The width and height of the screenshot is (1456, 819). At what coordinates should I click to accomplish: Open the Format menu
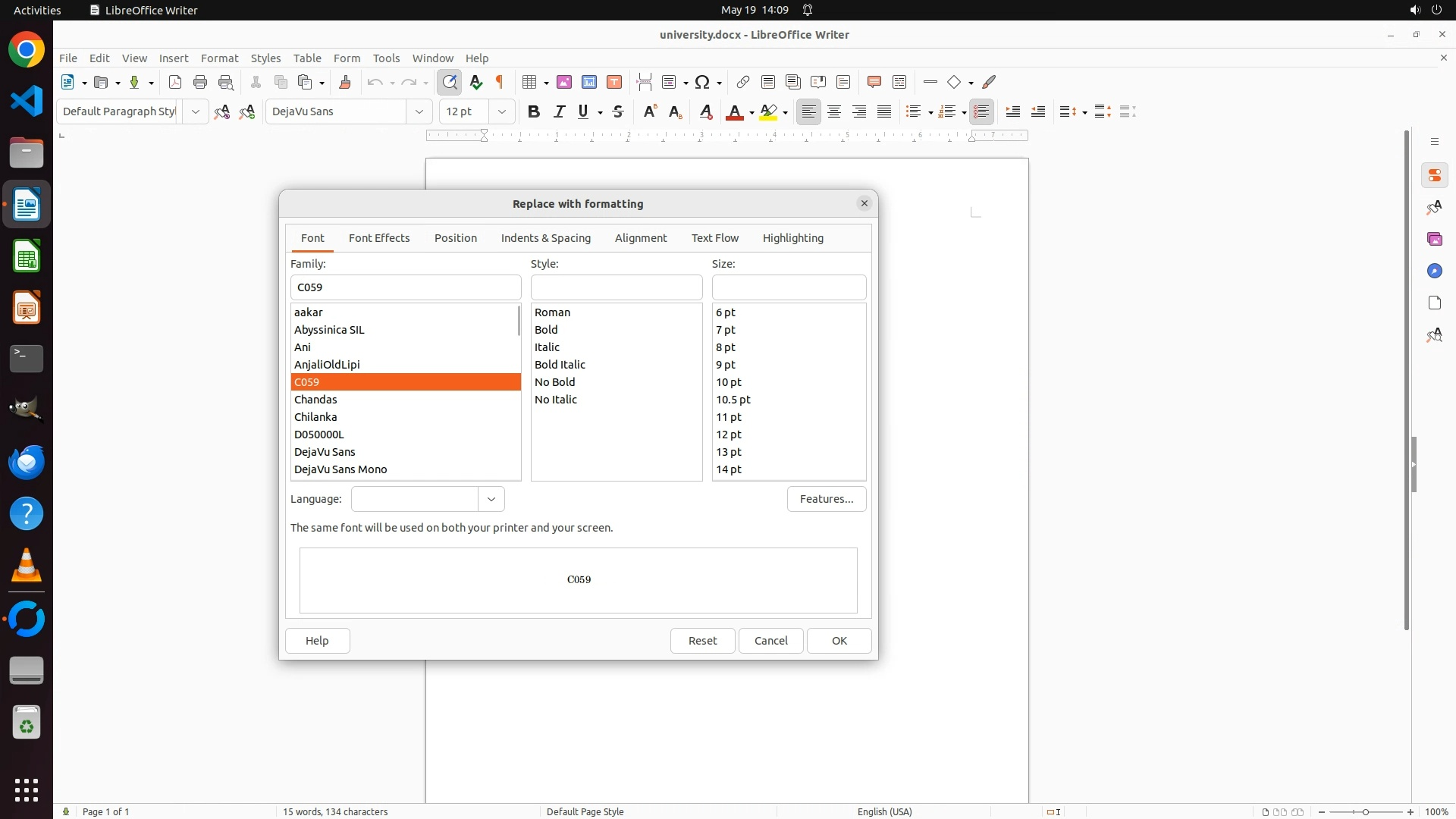[219, 58]
